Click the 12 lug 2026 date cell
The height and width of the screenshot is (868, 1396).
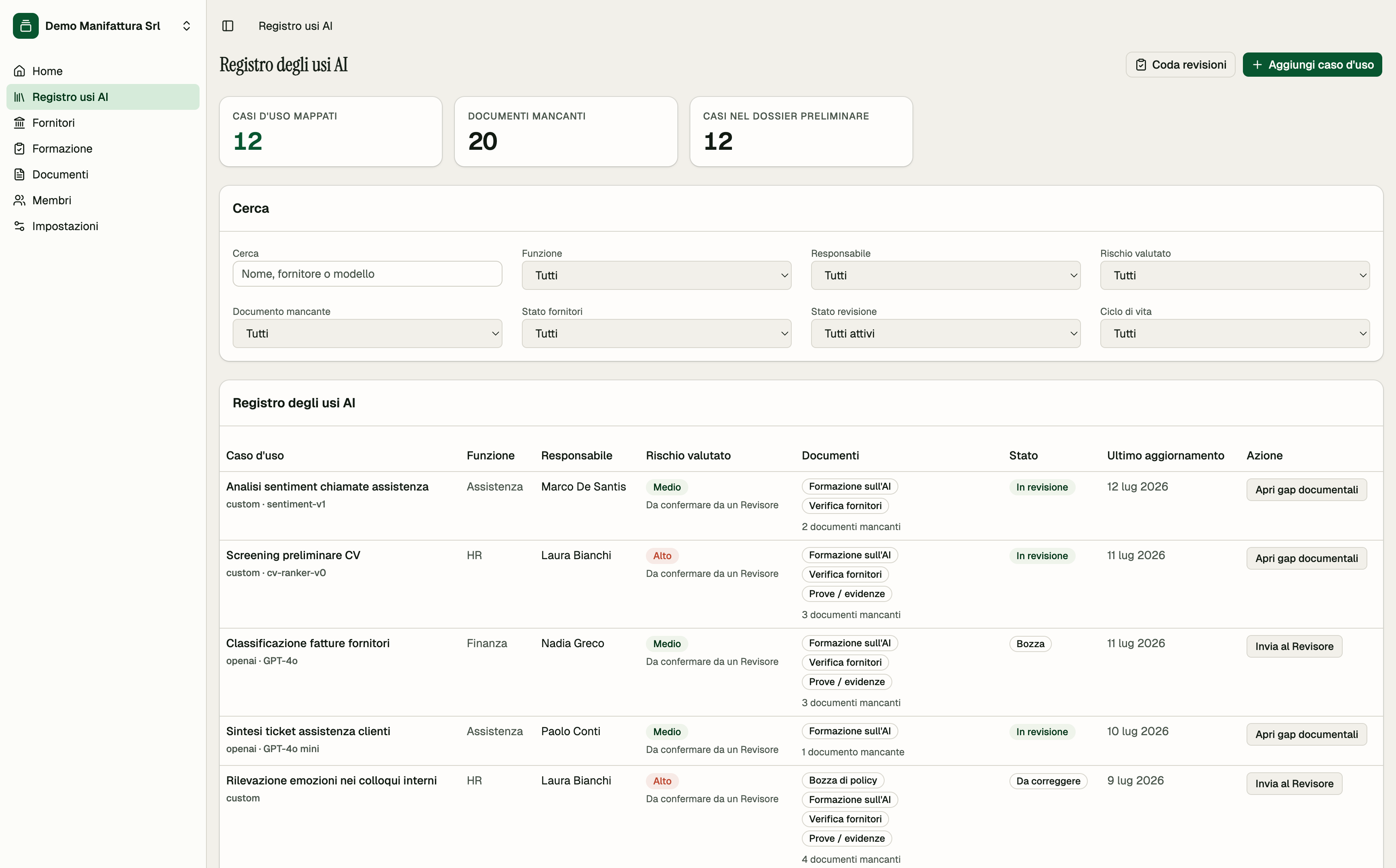(x=1137, y=487)
